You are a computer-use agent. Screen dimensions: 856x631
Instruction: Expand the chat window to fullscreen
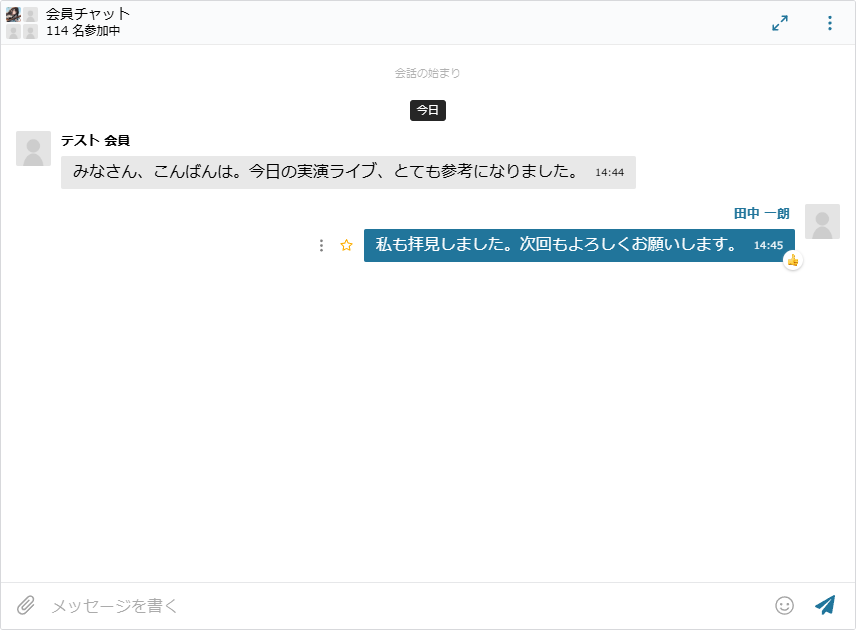(x=780, y=23)
